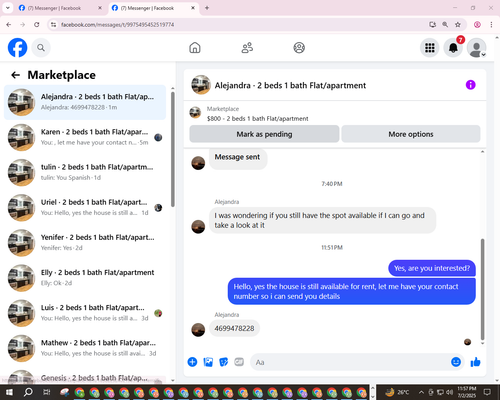
Task: Click the Facebook search magnifier icon
Action: 41,48
